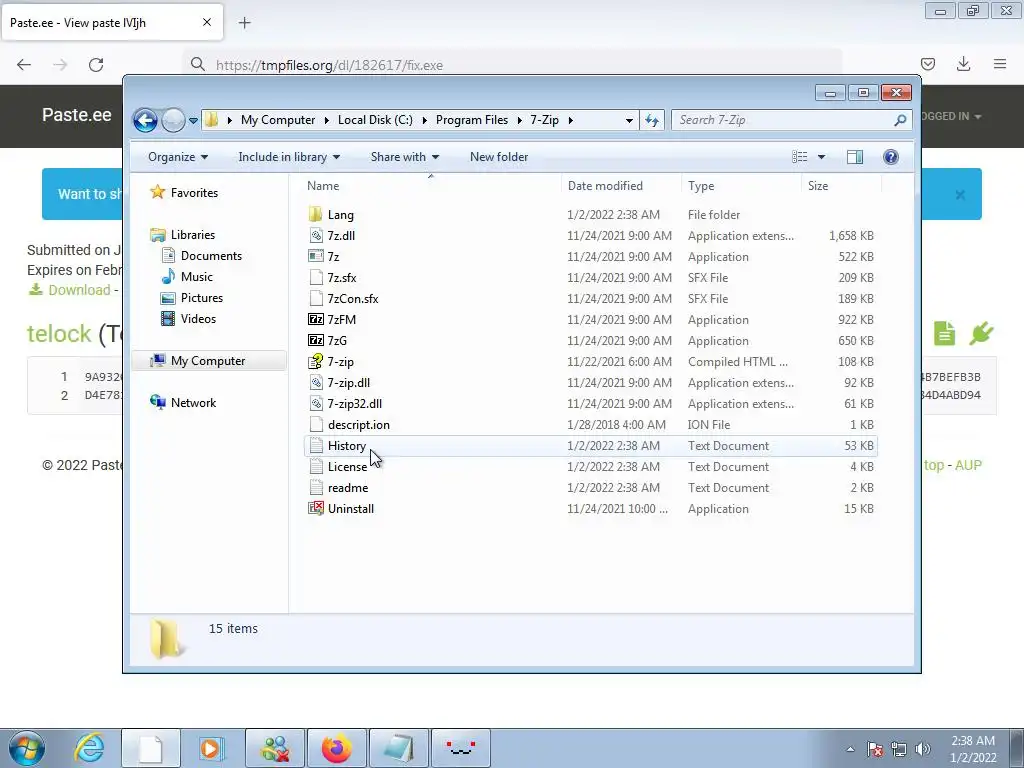Click the Explorer help question mark icon
This screenshot has height=768, width=1024.
[891, 157]
